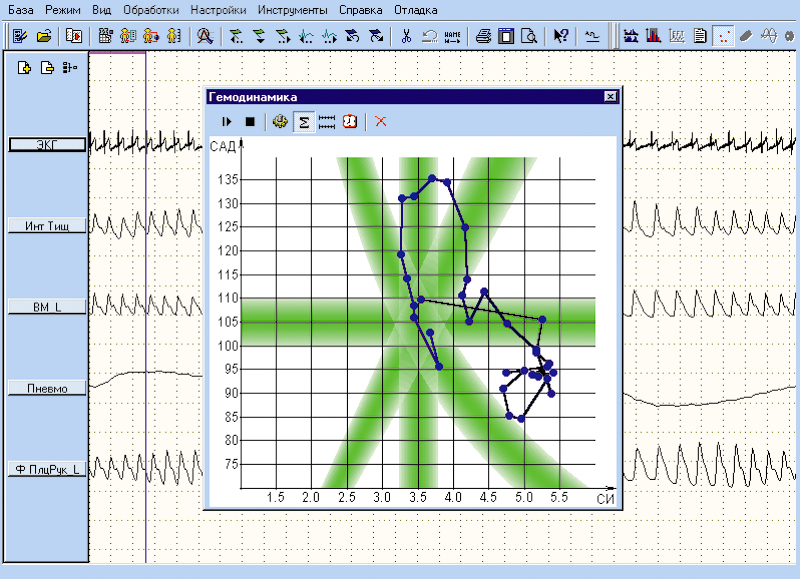Open the print preview magnifier icon

coord(529,36)
